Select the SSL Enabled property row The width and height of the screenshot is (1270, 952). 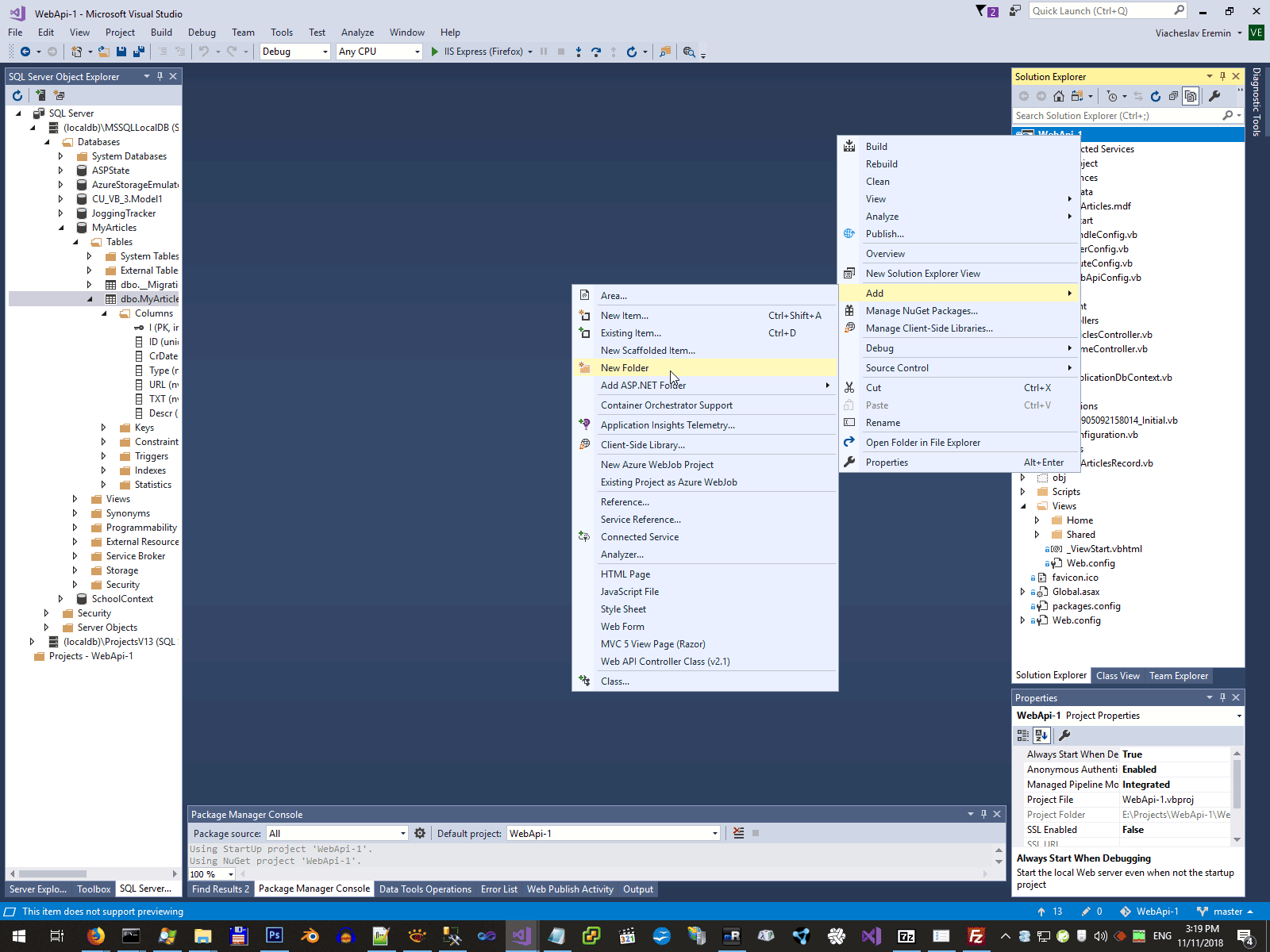[x=1127, y=830]
